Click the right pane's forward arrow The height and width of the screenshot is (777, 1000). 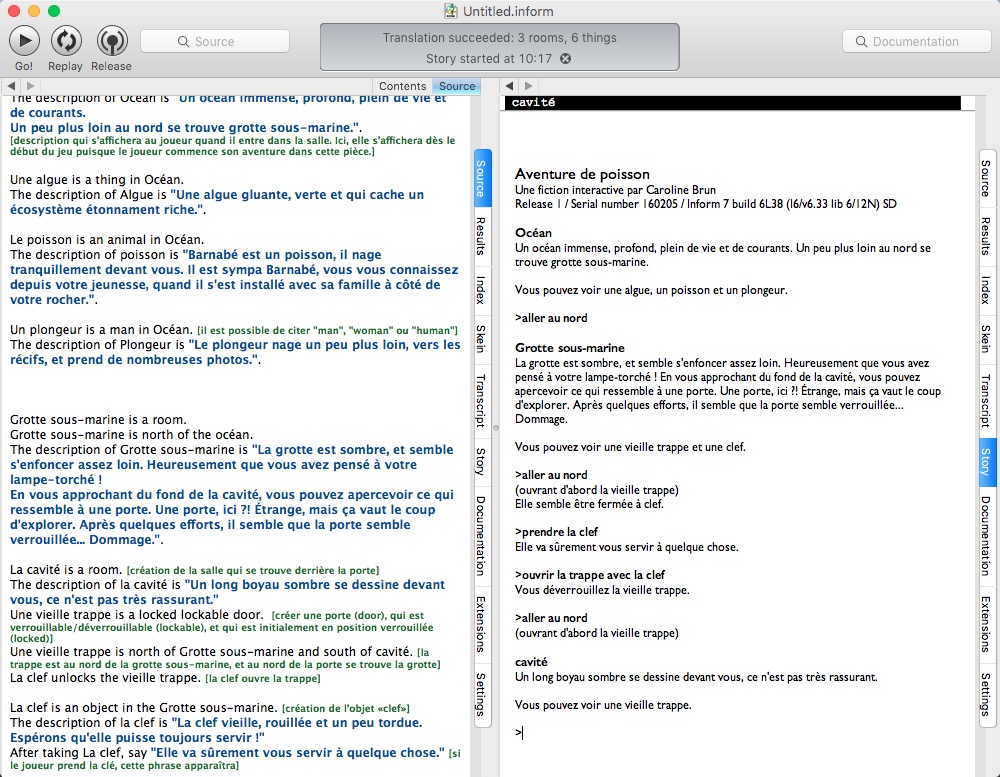528,86
